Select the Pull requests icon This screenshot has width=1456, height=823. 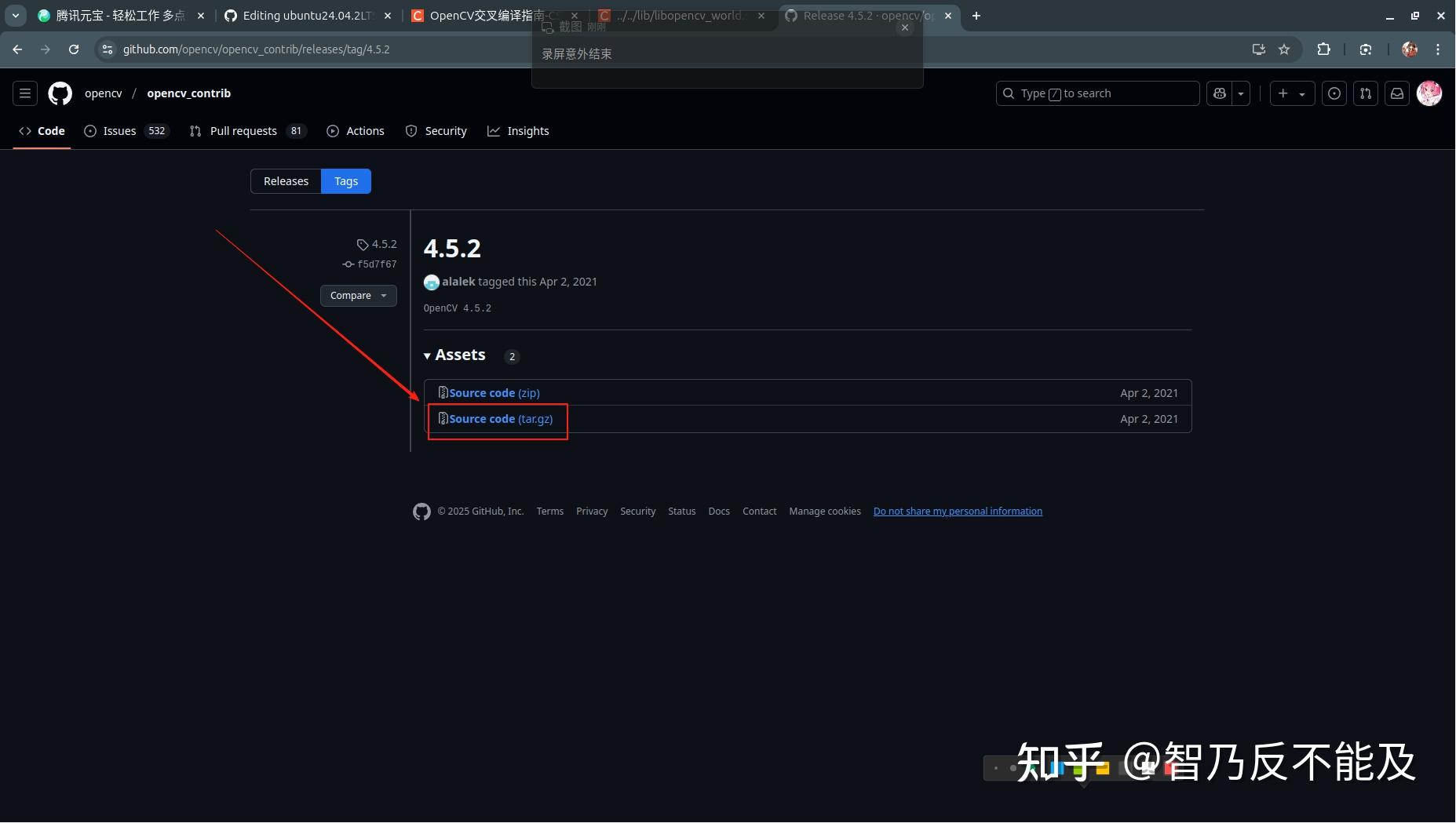(x=195, y=131)
